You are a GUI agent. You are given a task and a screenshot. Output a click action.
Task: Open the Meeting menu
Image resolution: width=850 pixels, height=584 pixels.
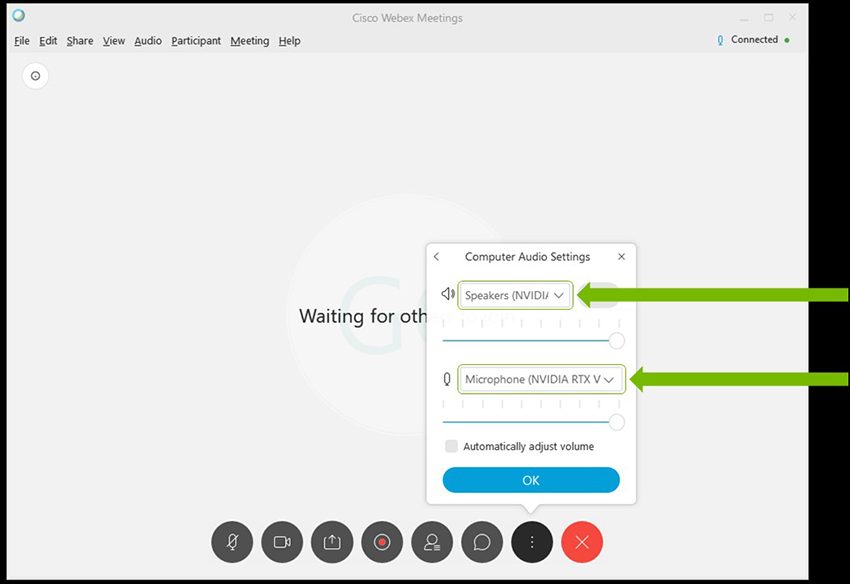pyautogui.click(x=249, y=41)
